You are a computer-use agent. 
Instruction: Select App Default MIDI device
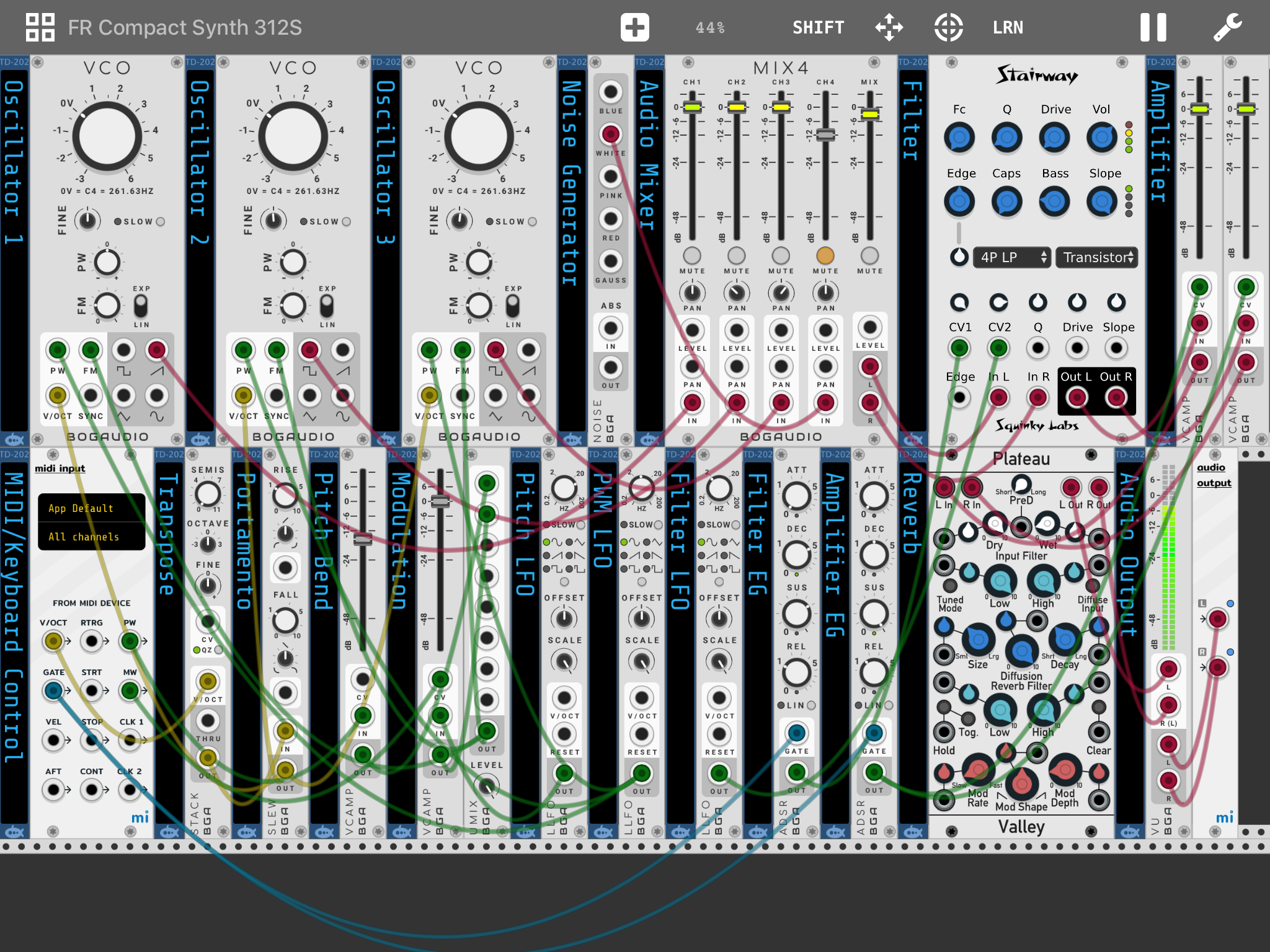click(91, 508)
